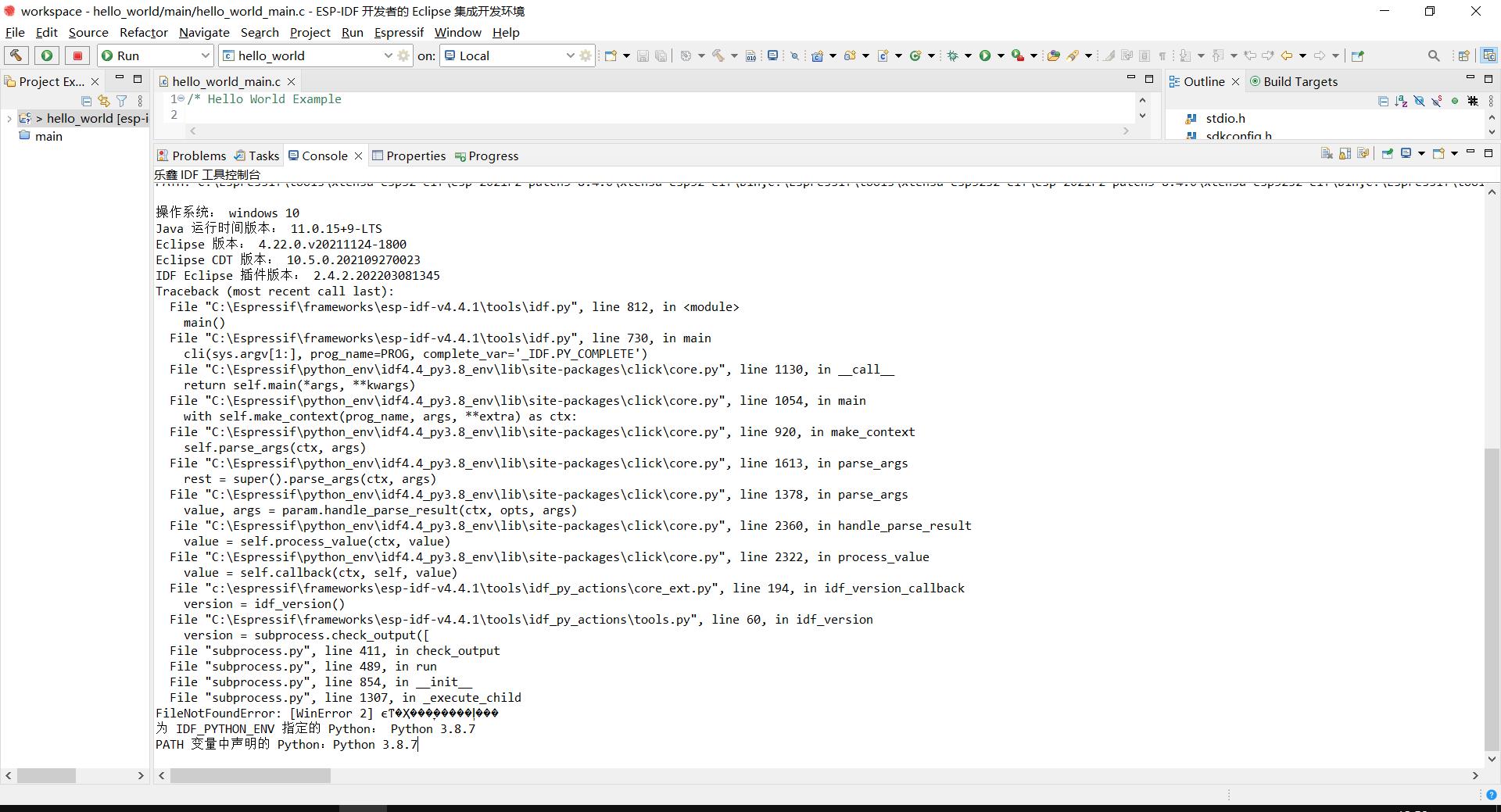Switch to the Progress tab
This screenshot has width=1501, height=812.
coord(486,156)
